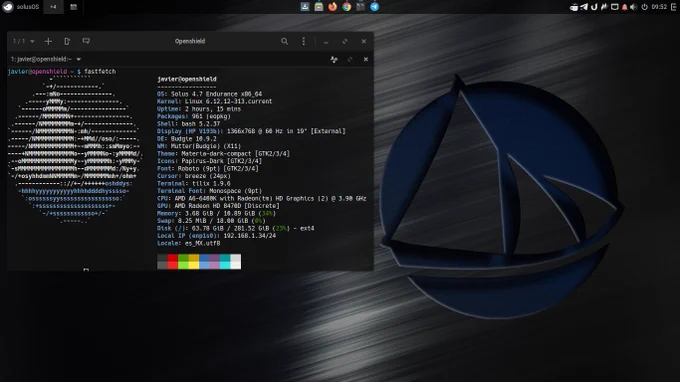This screenshot has width=680, height=382.
Task: Click the 09:52 clock
Action: pos(659,7)
